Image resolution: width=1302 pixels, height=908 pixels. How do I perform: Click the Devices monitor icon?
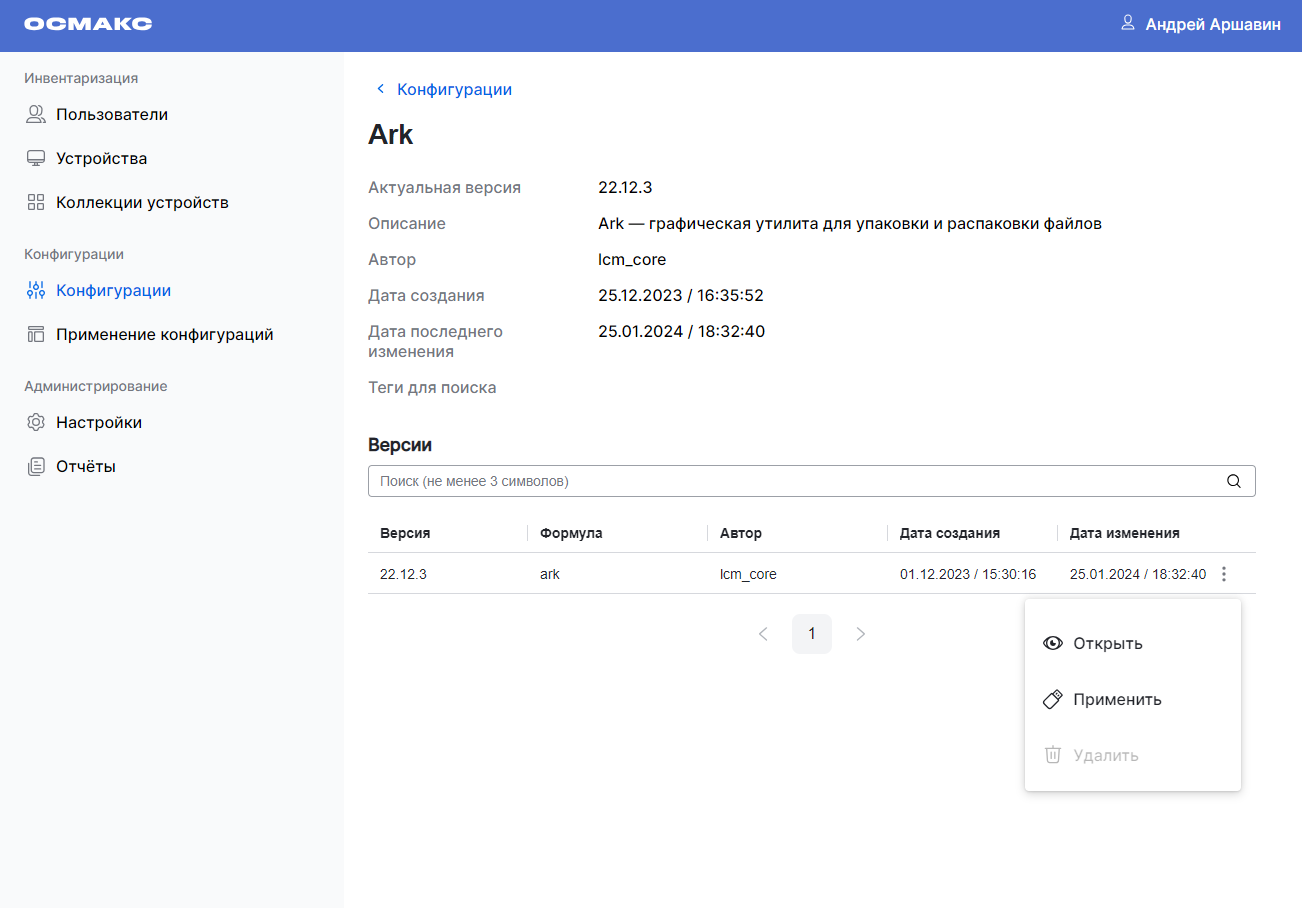36,158
